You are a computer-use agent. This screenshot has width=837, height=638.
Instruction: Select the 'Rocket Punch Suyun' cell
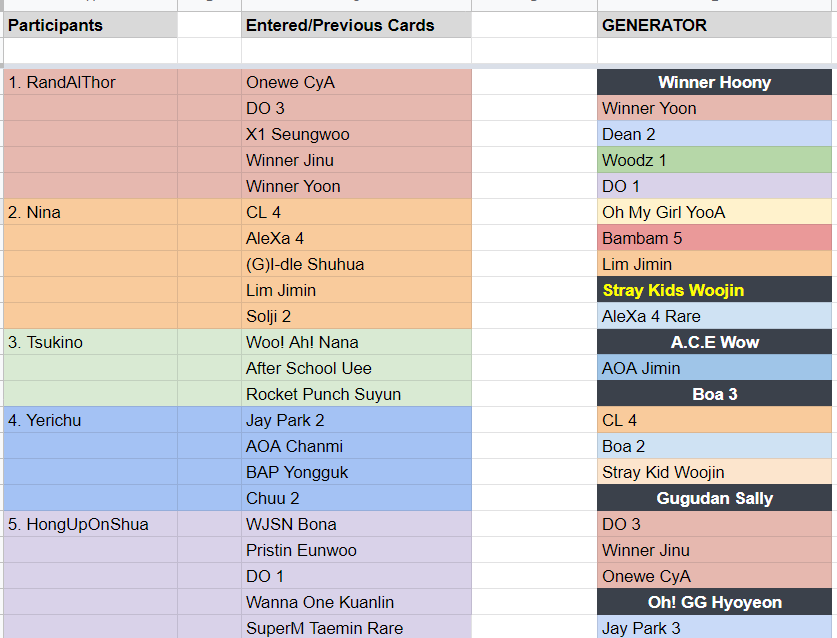pos(356,394)
